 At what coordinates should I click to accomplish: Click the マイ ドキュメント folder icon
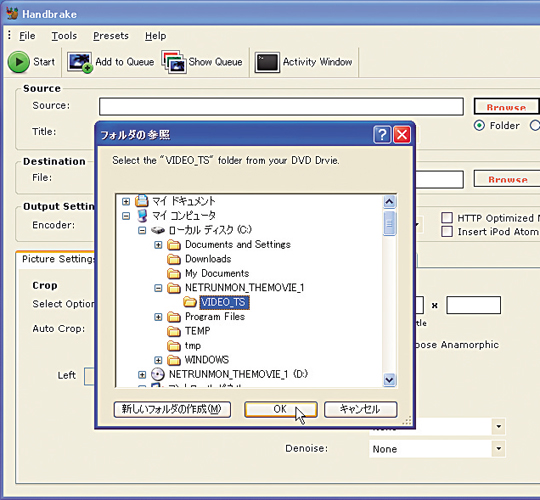(142, 201)
